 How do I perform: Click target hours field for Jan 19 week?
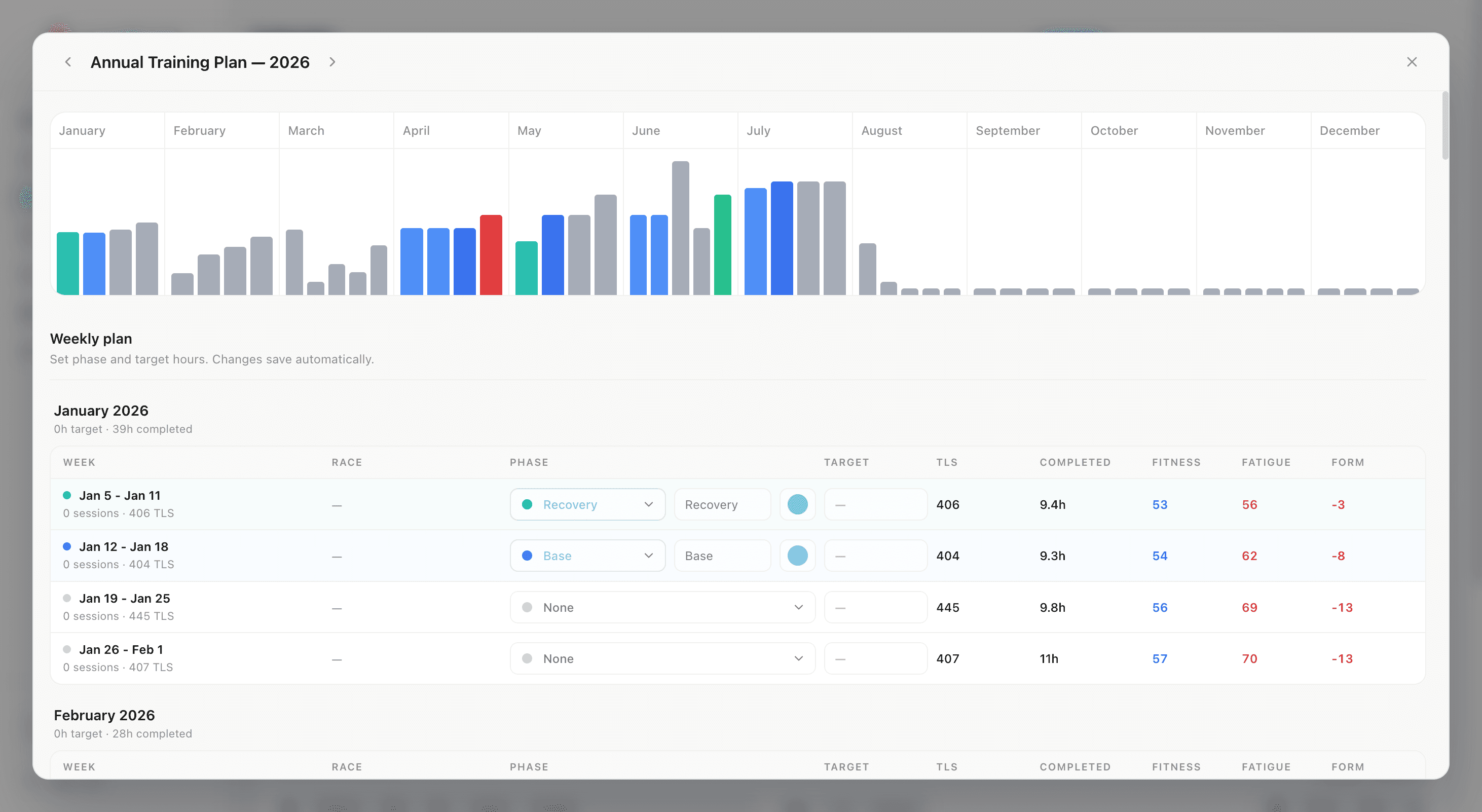pyautogui.click(x=876, y=607)
